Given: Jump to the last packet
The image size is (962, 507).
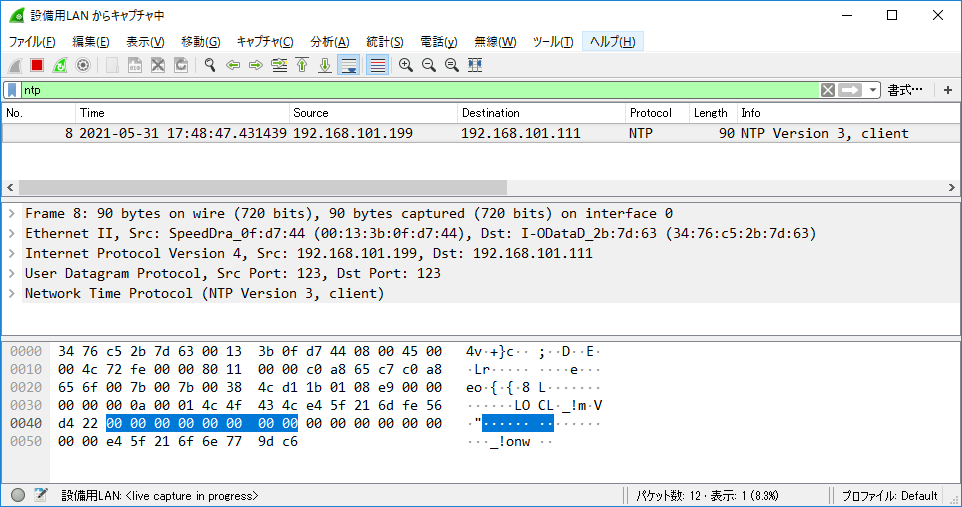Looking at the screenshot, I should coord(325,65).
